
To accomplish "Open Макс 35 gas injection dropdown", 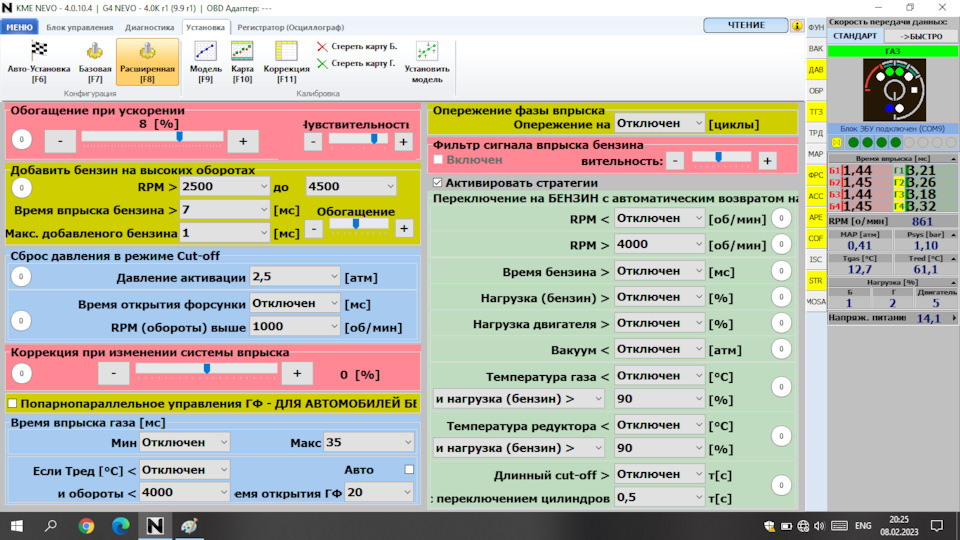I will [x=369, y=442].
